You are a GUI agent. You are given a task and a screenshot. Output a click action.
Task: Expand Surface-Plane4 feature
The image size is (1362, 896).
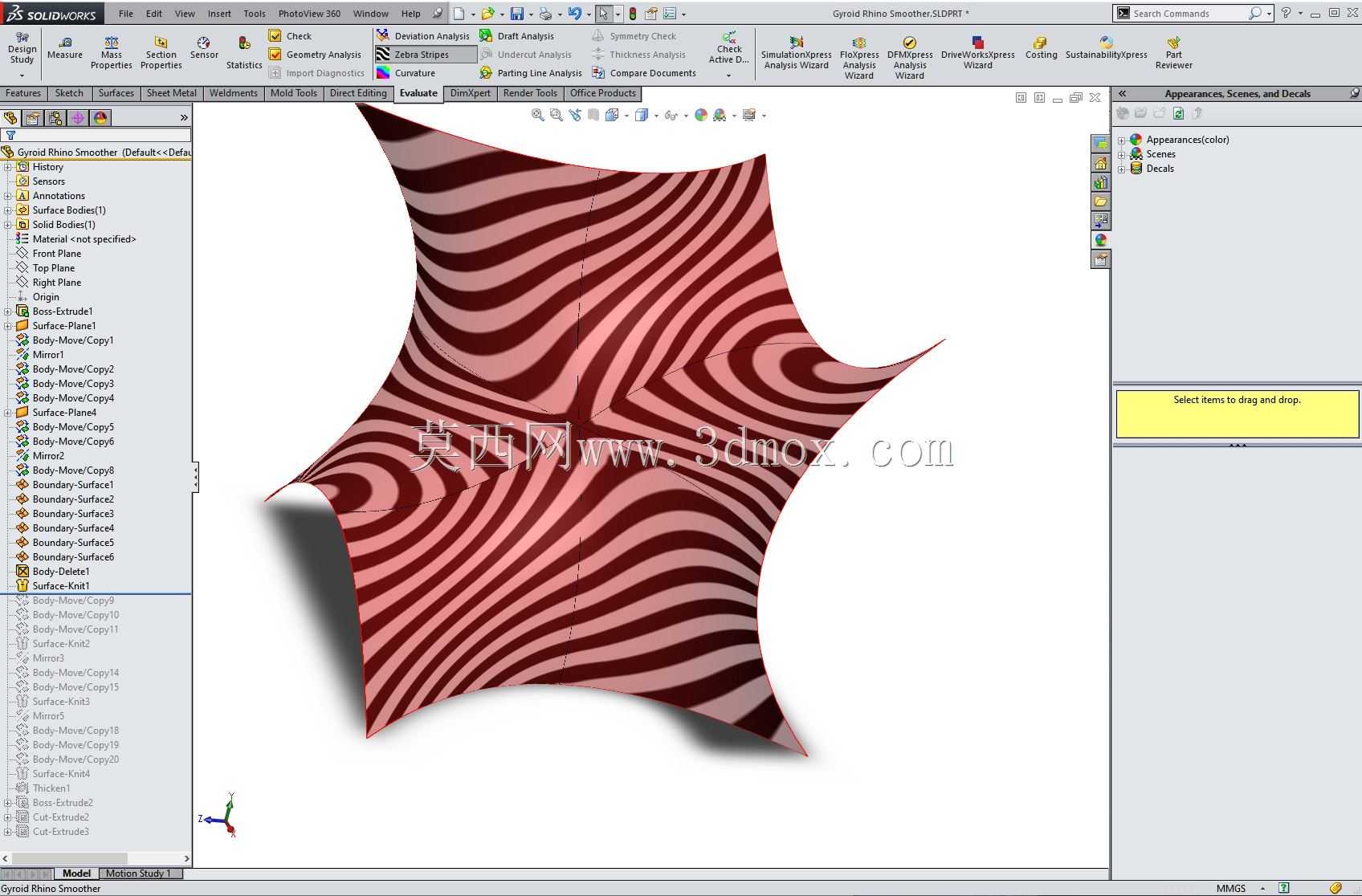[8, 413]
